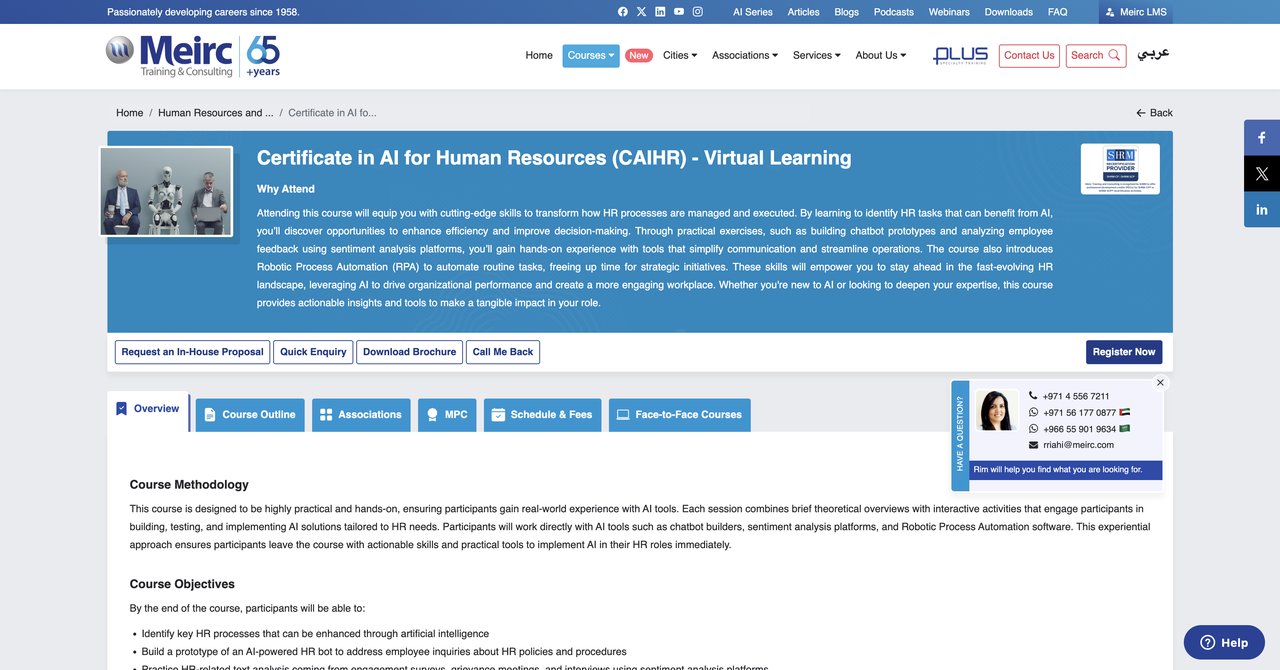This screenshot has height=670, width=1280.
Task: Click the envelope icon beside rriahi@meirc.com
Action: tap(1033, 445)
